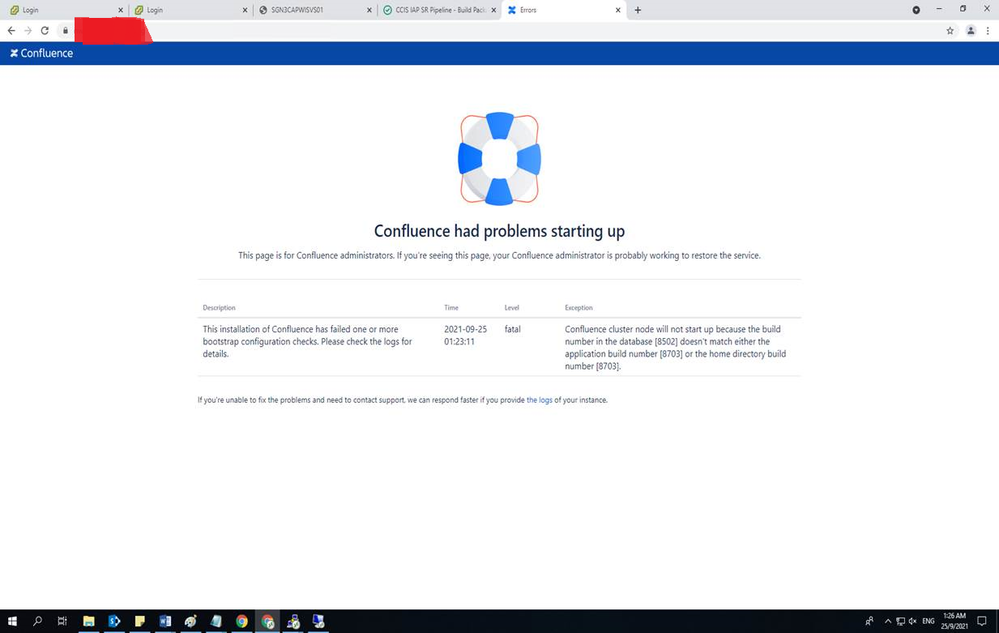999x633 pixels.
Task: Click the lifebuoy illustration on the error page
Action: point(499,157)
